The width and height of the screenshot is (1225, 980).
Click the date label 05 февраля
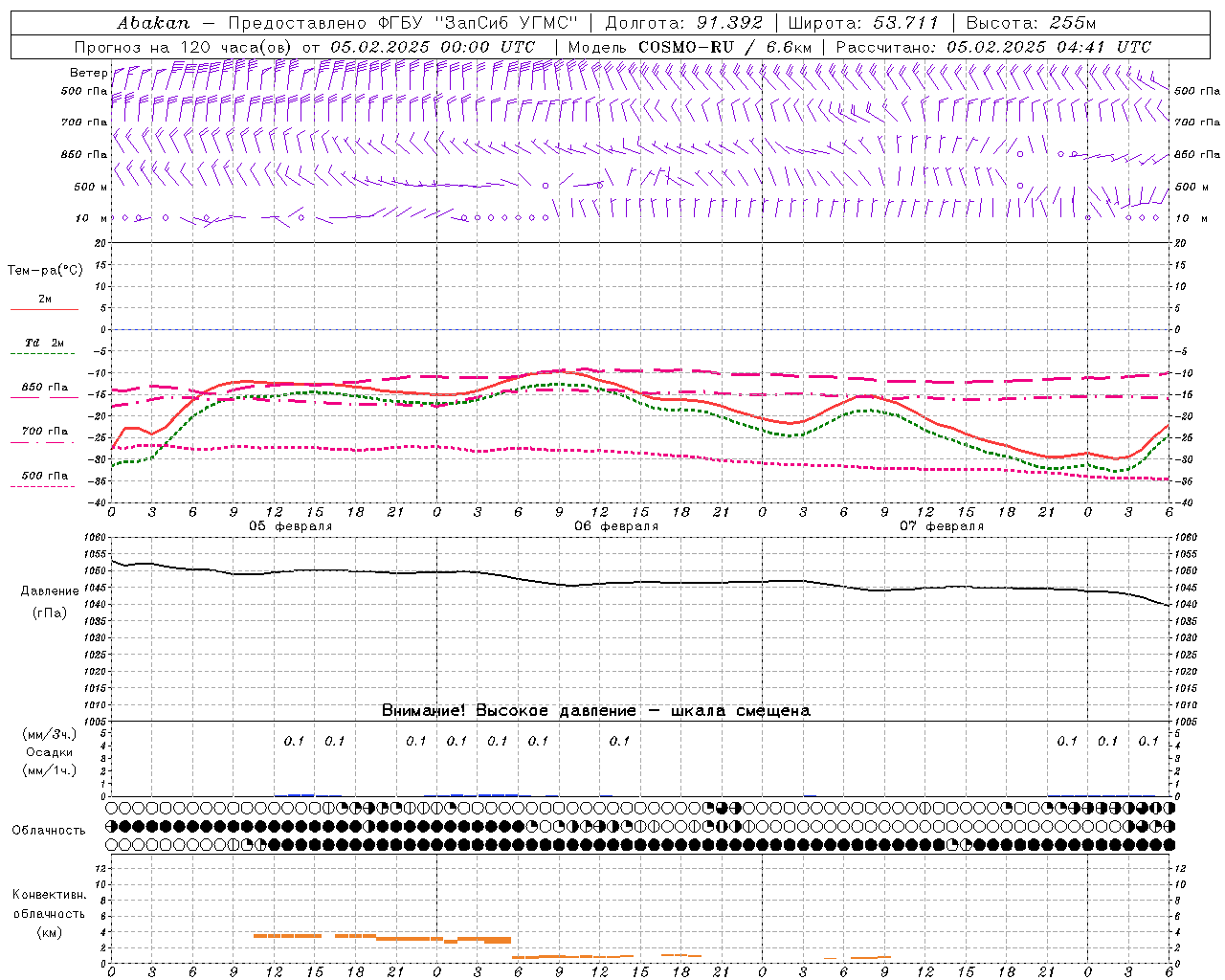[x=291, y=526]
